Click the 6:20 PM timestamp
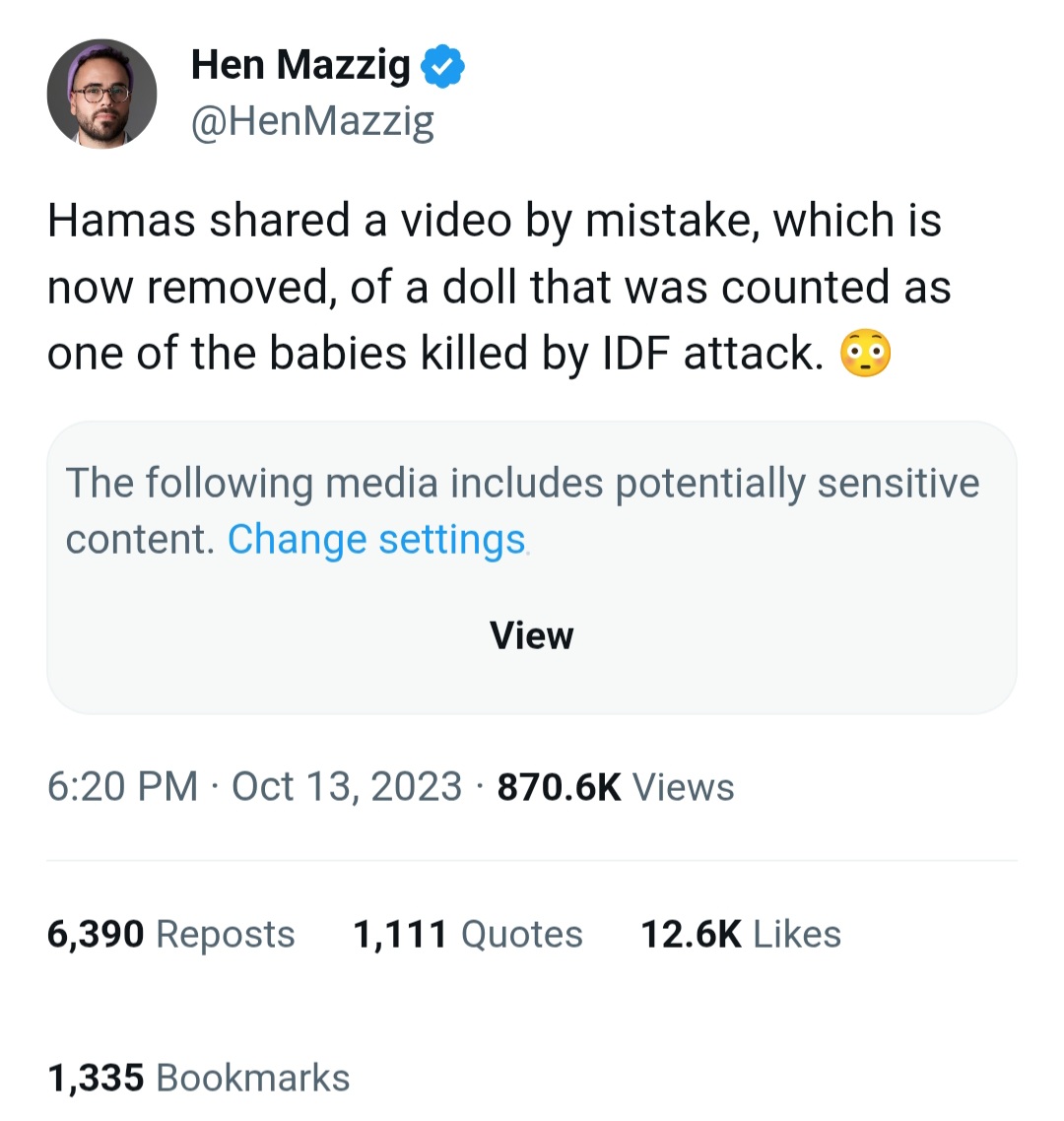The height and width of the screenshot is (1121, 1064). [122, 787]
